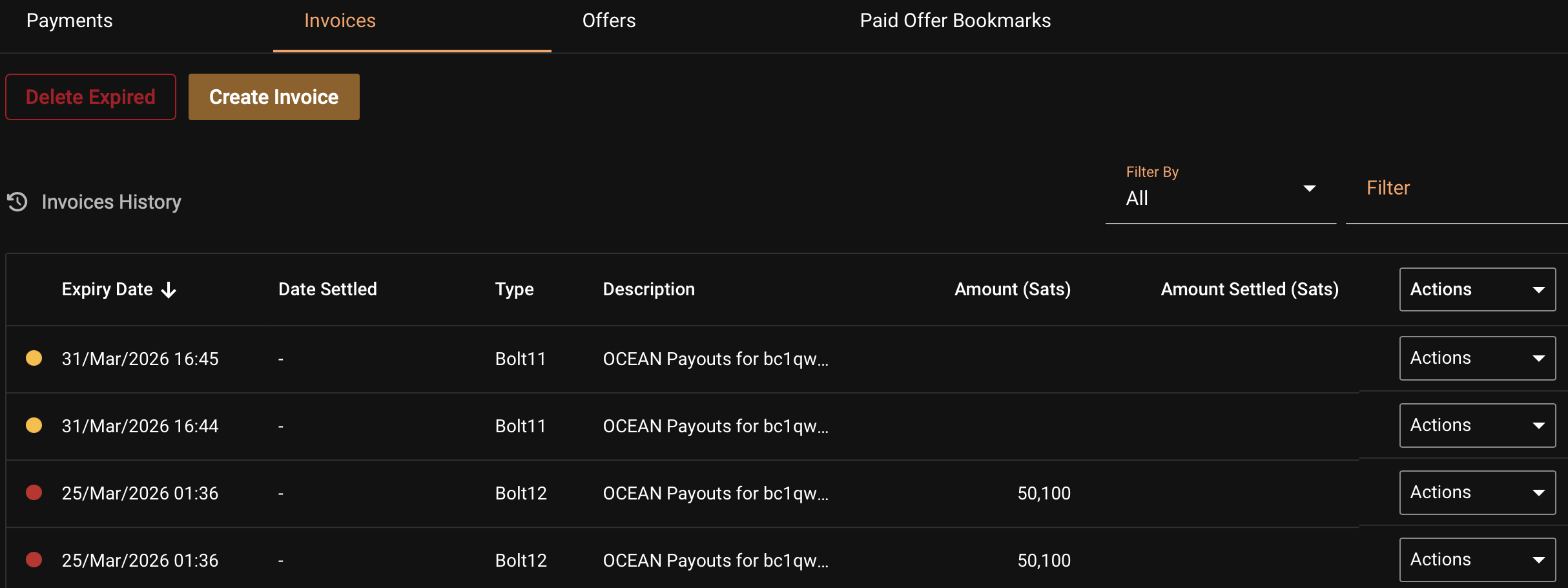Image resolution: width=1568 pixels, height=588 pixels.
Task: Sort by the Date Settled column
Action: click(x=327, y=289)
